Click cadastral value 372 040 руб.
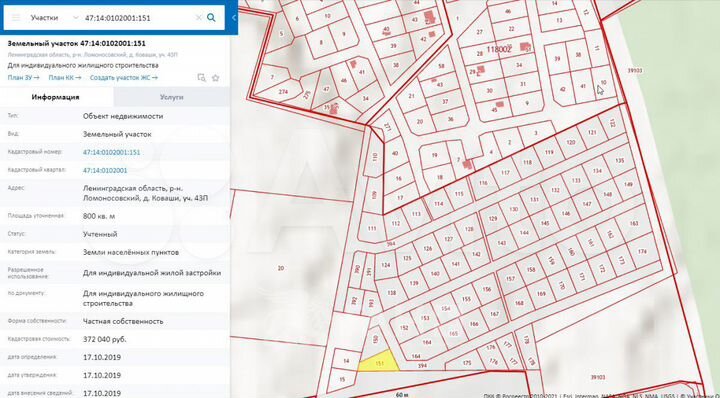720x398 pixels. 105,339
